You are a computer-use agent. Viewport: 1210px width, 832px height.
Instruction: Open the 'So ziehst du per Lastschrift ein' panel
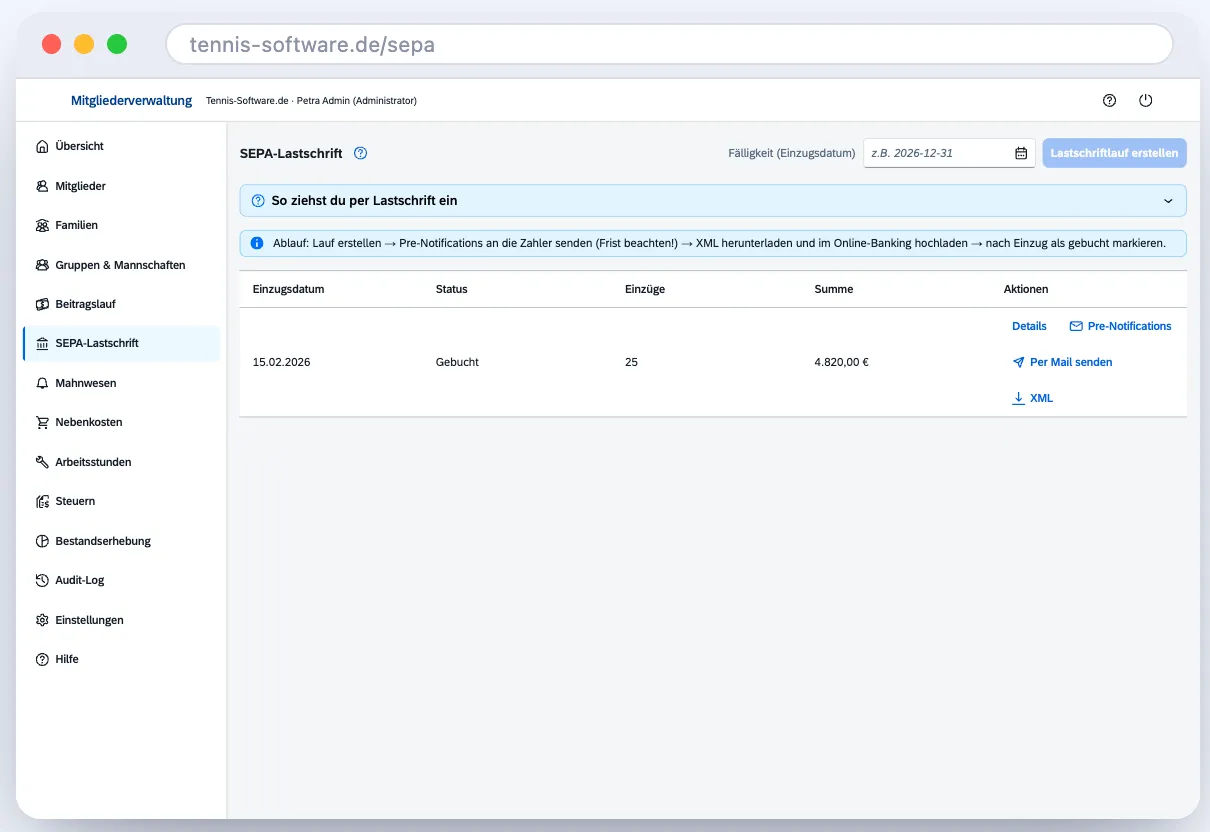[x=713, y=201]
